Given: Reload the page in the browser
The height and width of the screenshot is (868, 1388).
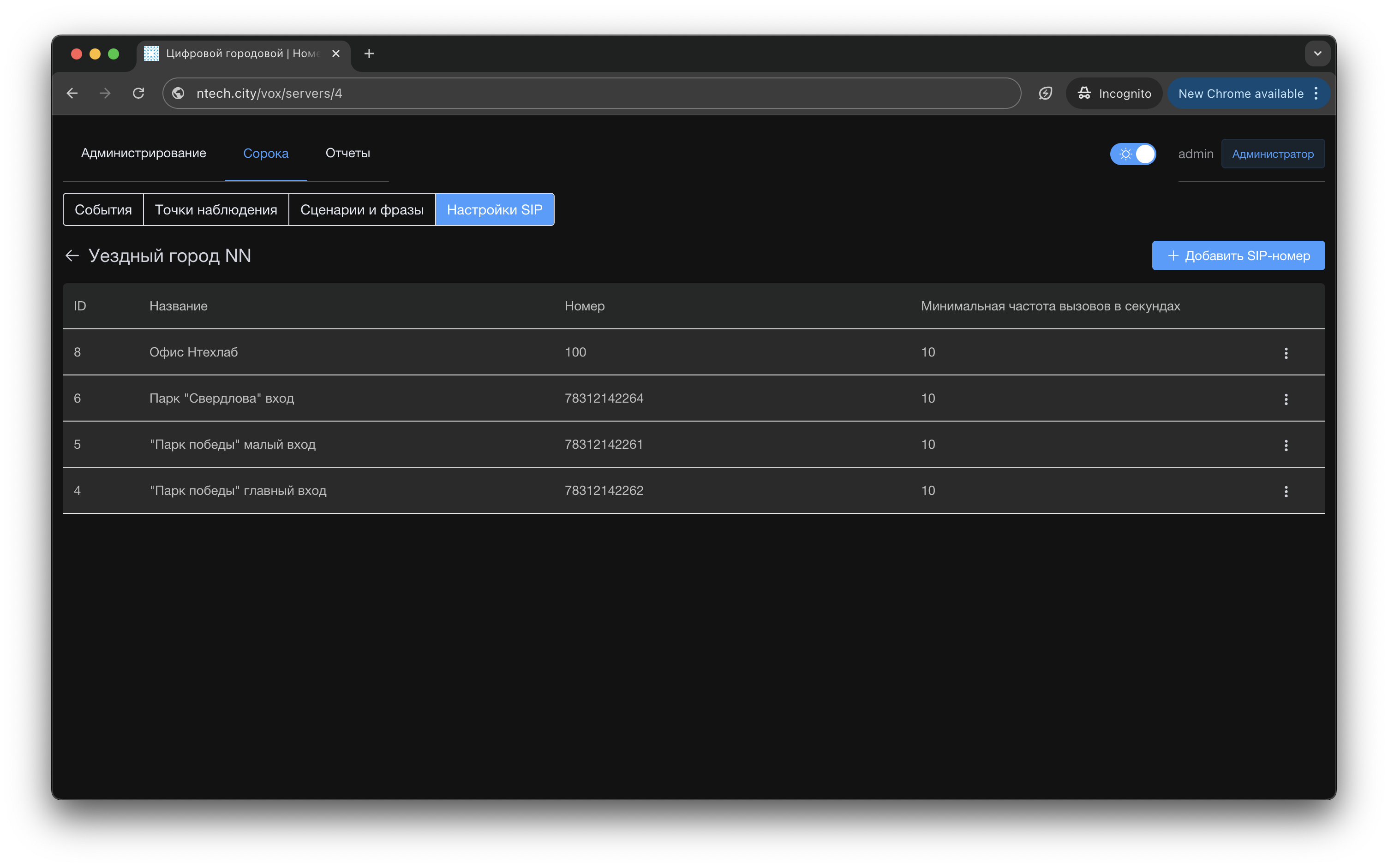Looking at the screenshot, I should pos(138,93).
